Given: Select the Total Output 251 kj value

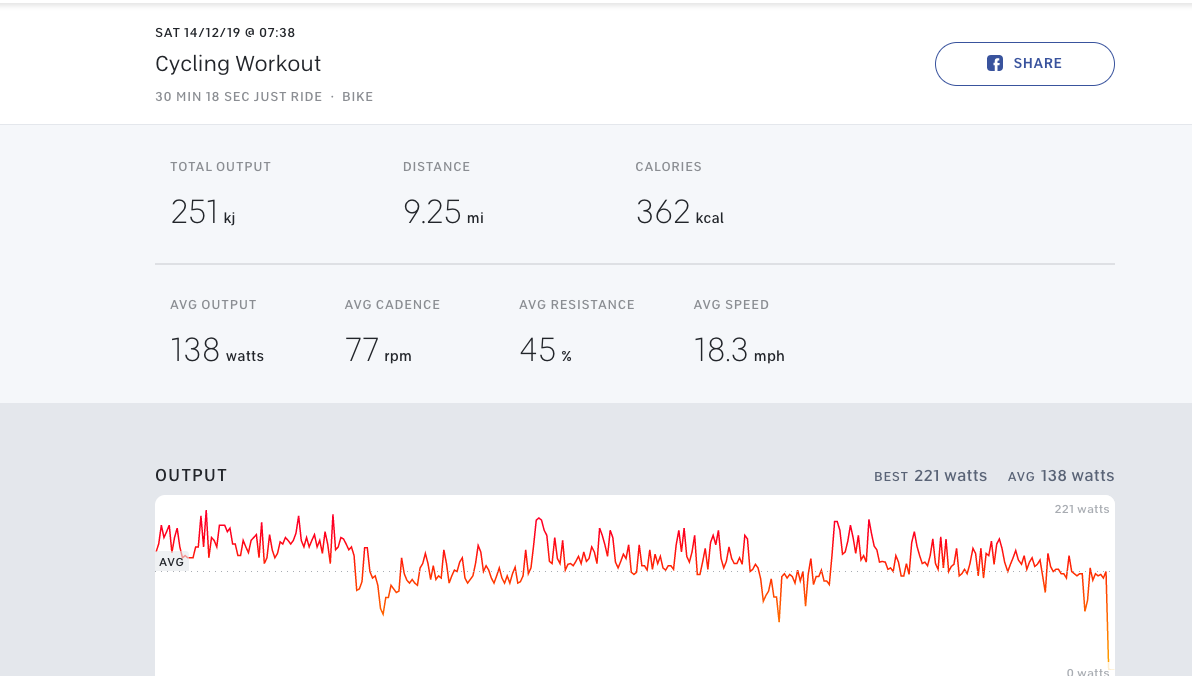Looking at the screenshot, I should tap(203, 212).
